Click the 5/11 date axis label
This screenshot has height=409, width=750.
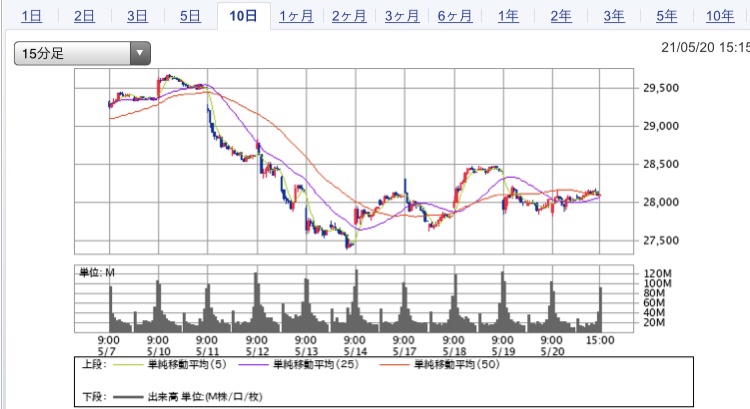tap(207, 352)
